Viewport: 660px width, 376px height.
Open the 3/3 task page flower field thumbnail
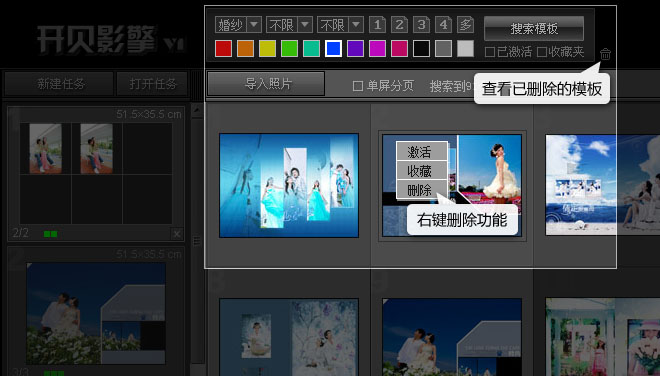pos(96,314)
